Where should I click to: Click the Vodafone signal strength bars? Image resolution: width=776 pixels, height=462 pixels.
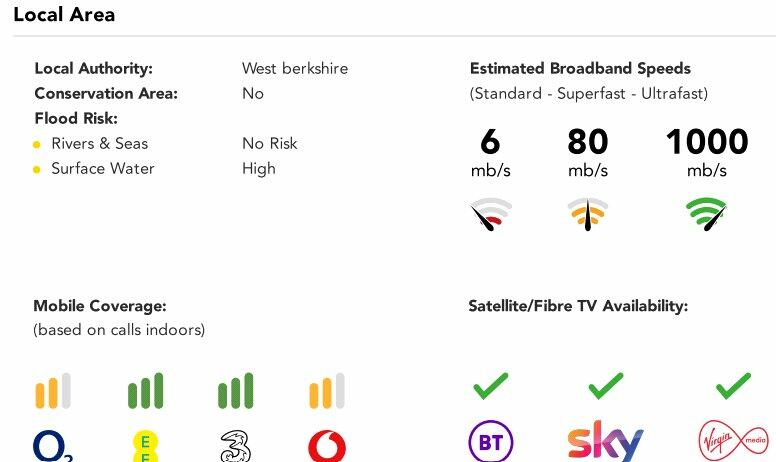327,391
